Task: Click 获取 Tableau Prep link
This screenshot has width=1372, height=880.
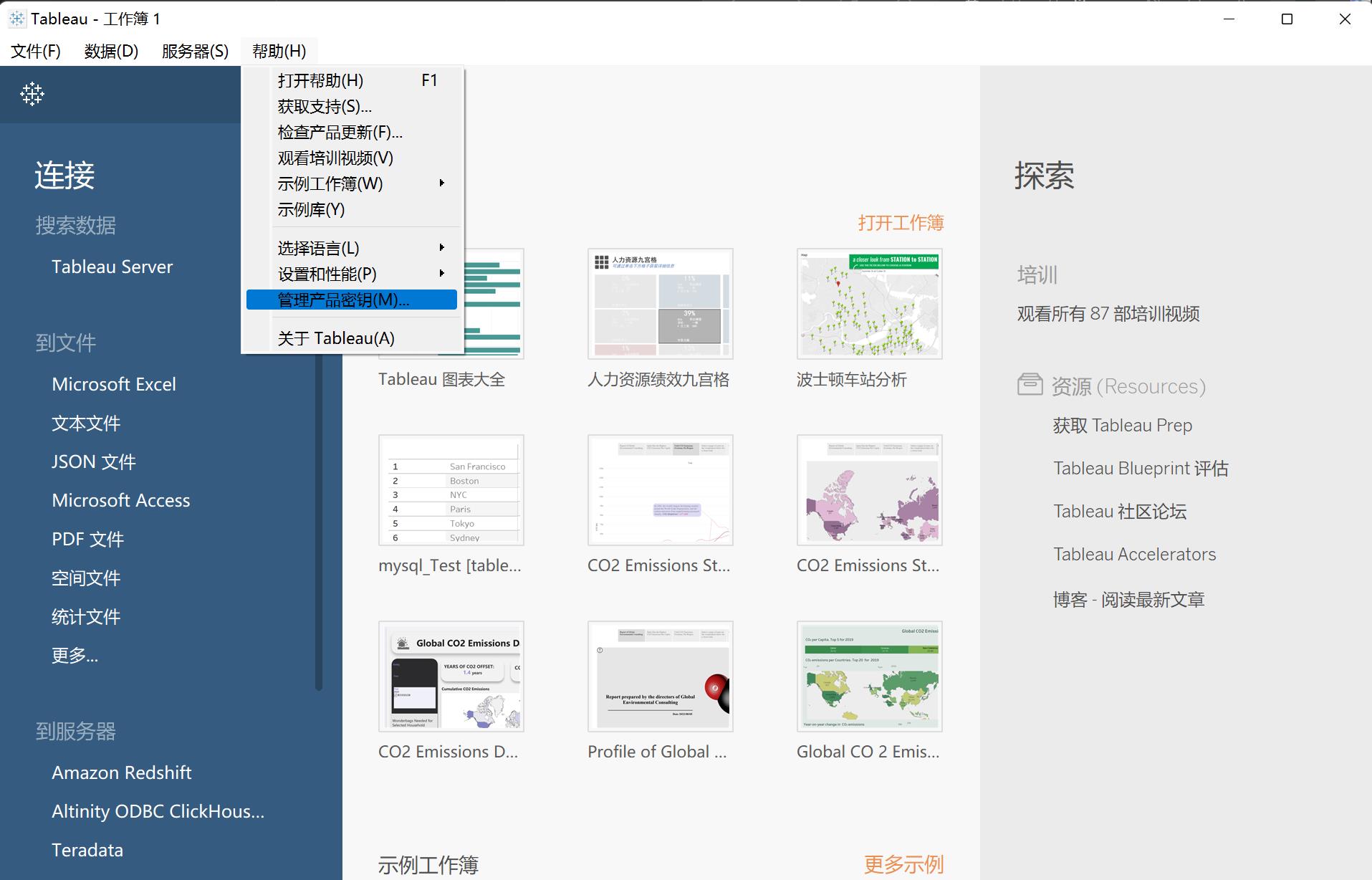Action: 1123,425
